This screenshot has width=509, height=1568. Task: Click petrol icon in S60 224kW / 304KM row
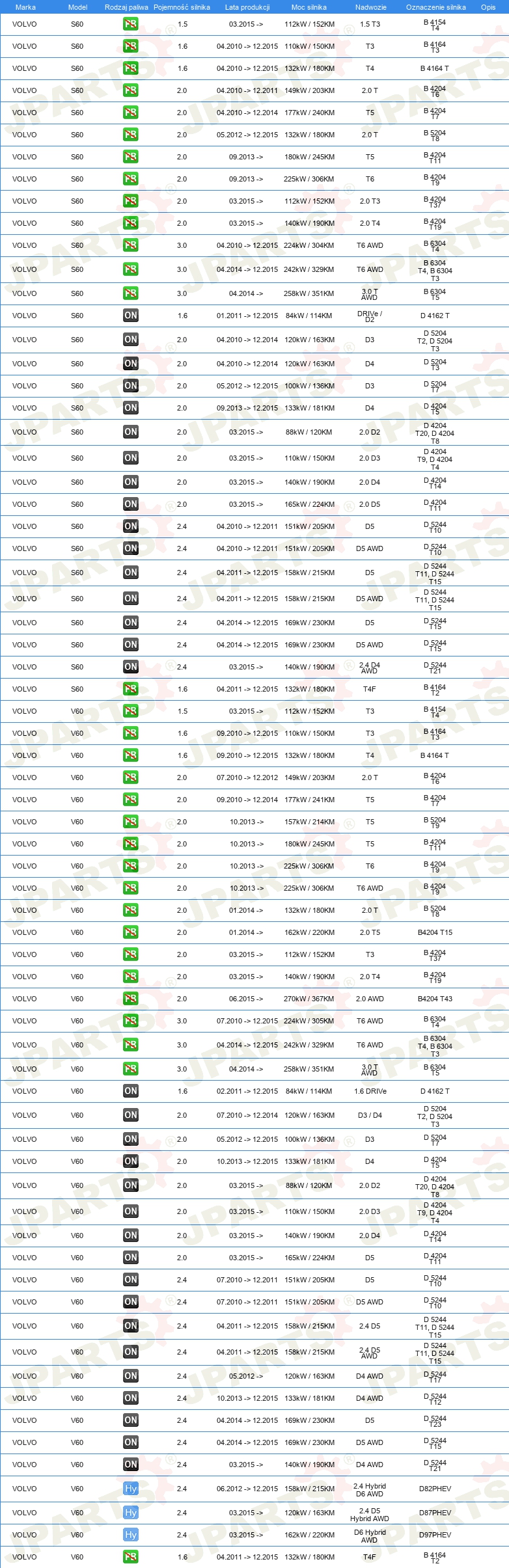[130, 245]
